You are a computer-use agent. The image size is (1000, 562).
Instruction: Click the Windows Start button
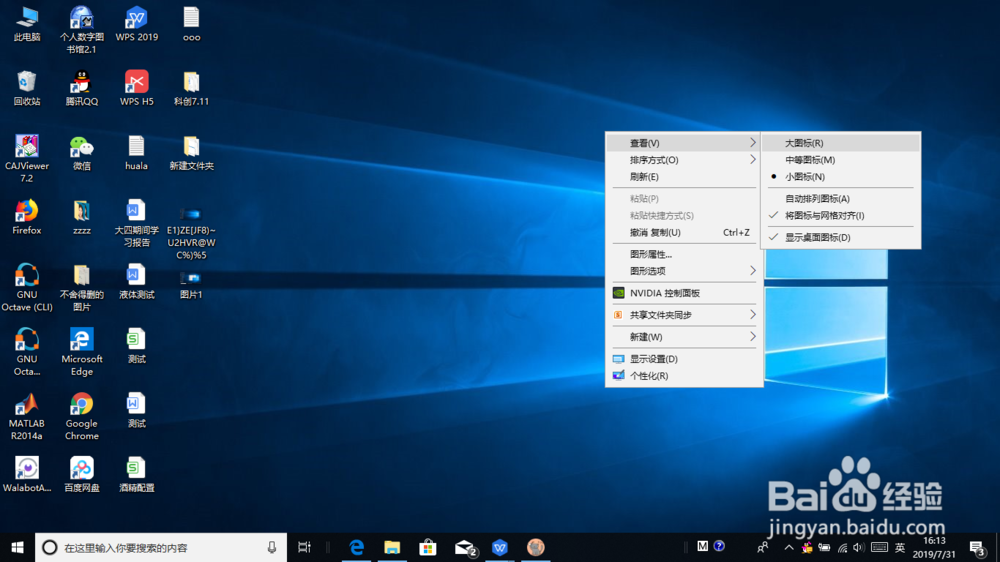pyautogui.click(x=17, y=547)
